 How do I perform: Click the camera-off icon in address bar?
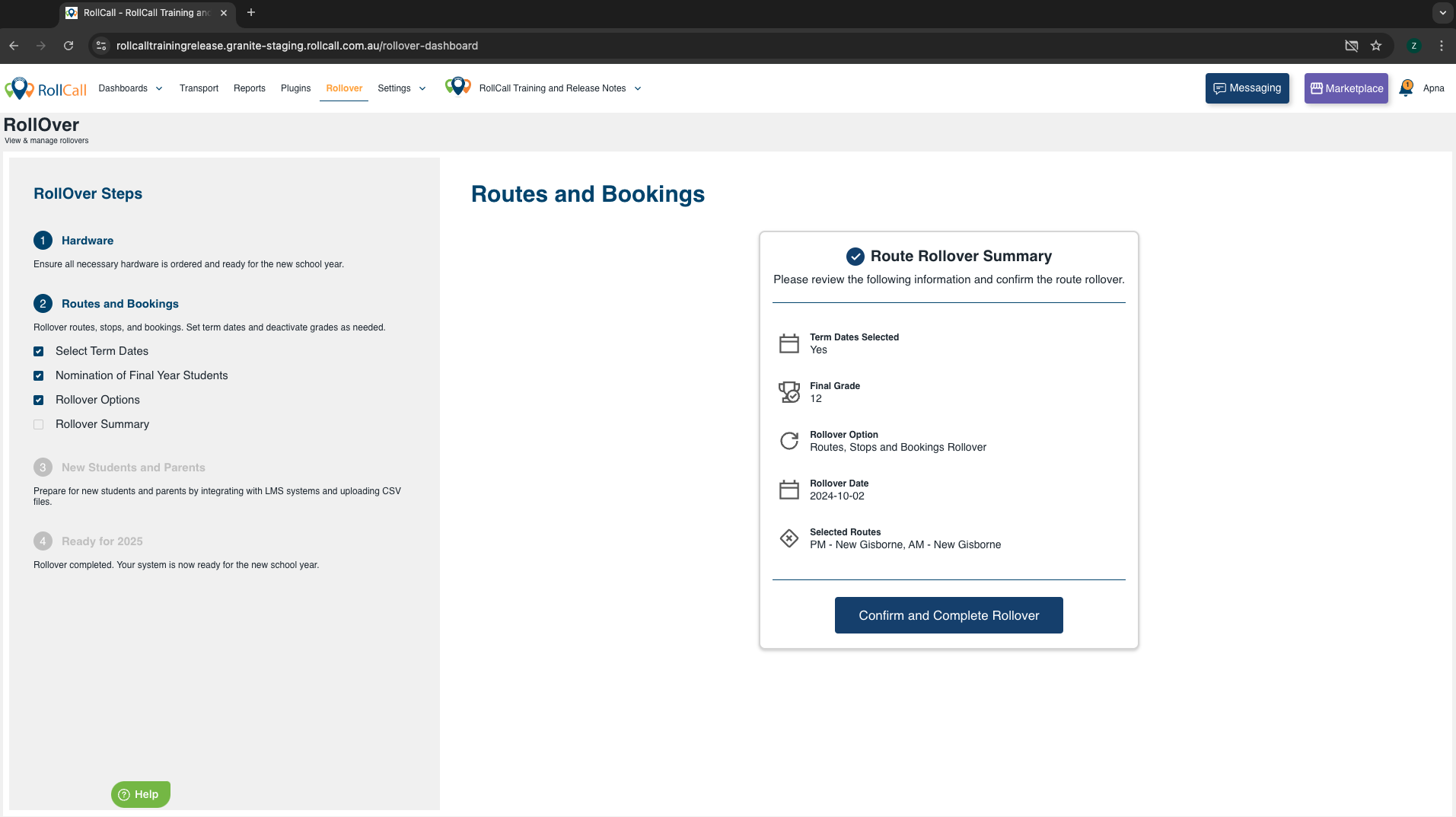1352,46
